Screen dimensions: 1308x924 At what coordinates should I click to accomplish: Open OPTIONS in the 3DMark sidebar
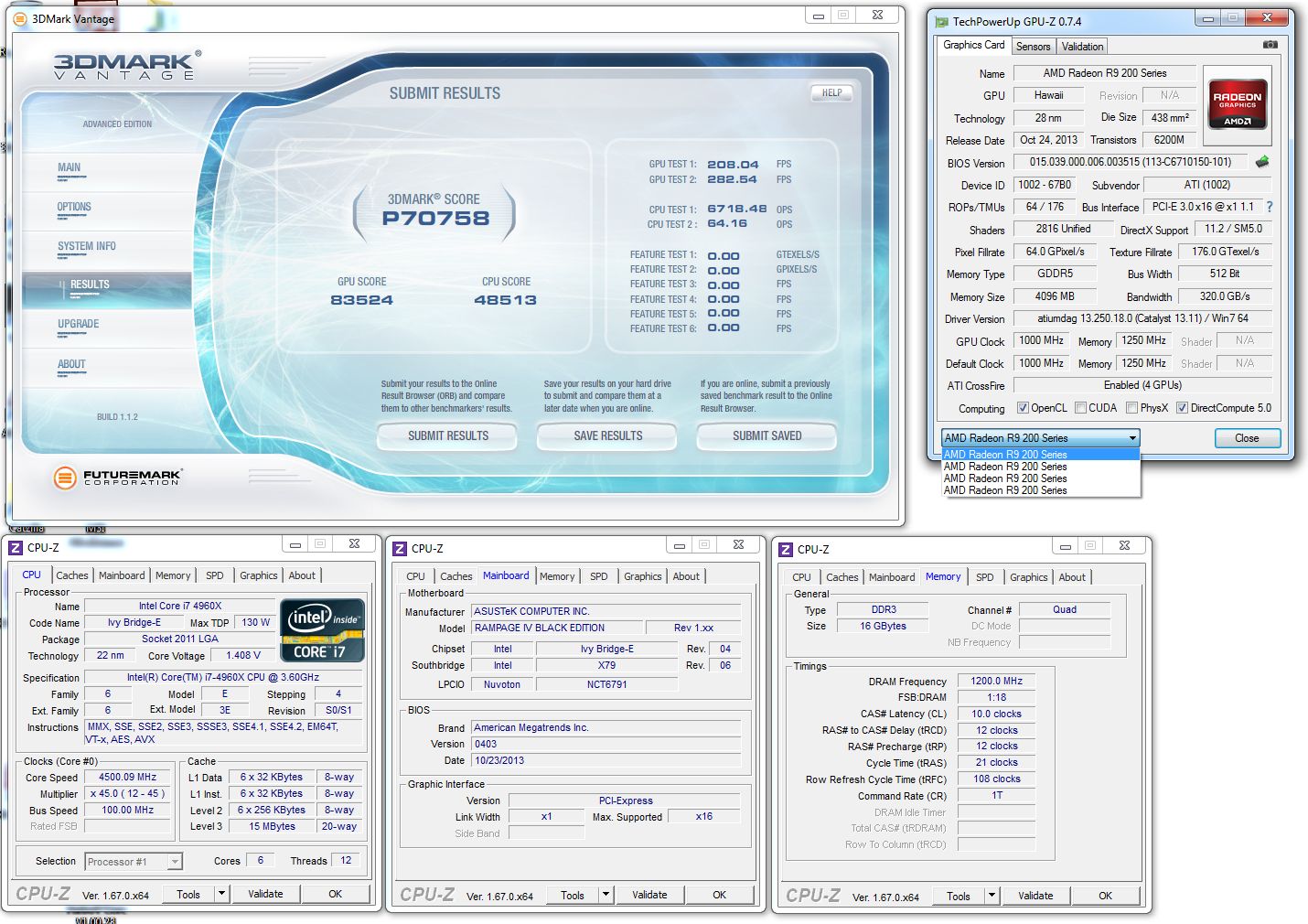pos(74,207)
